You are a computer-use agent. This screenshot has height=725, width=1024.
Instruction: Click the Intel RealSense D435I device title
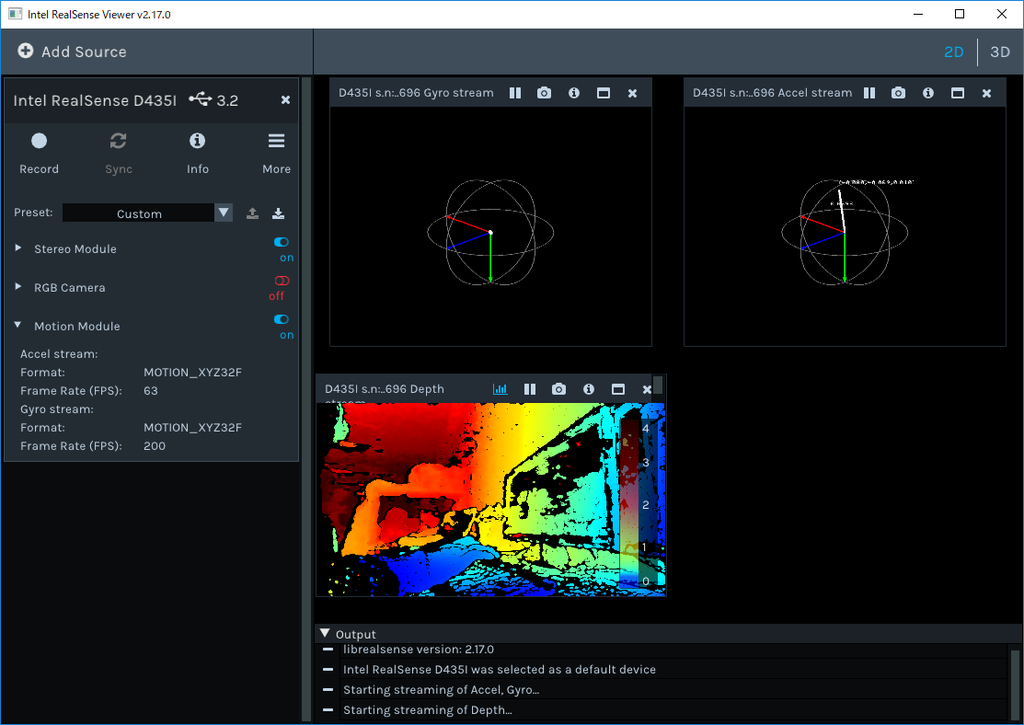pyautogui.click(x=95, y=101)
